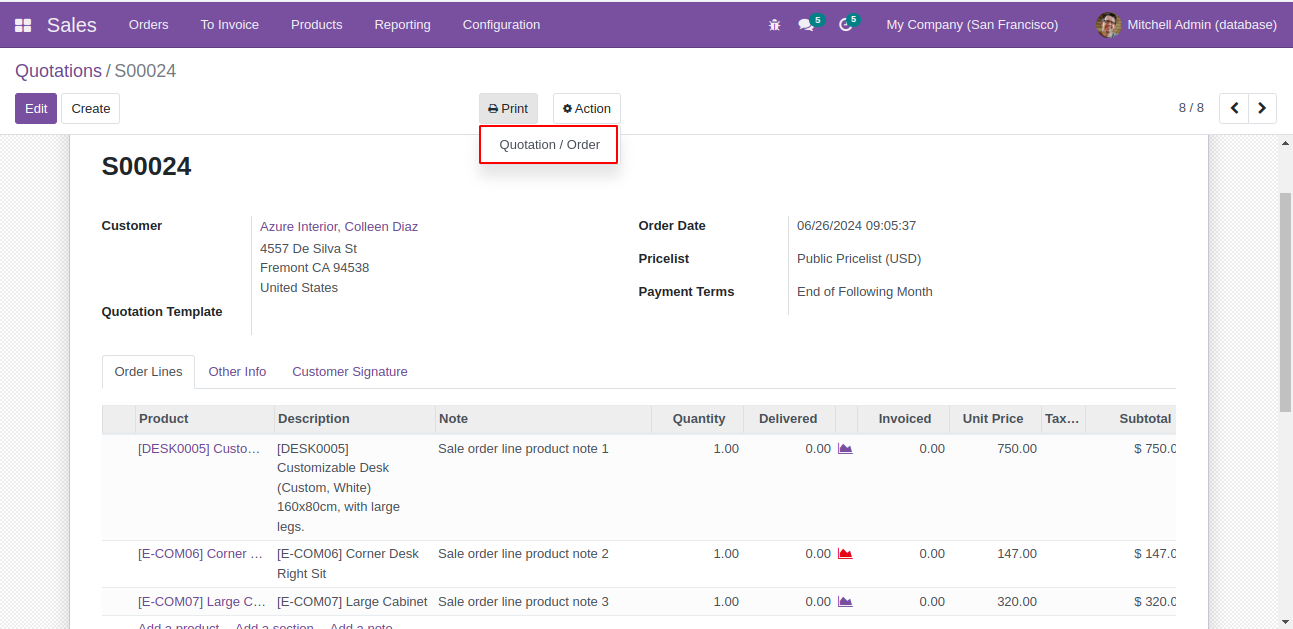Click Mitchell Admin avatar picture

[1108, 25]
